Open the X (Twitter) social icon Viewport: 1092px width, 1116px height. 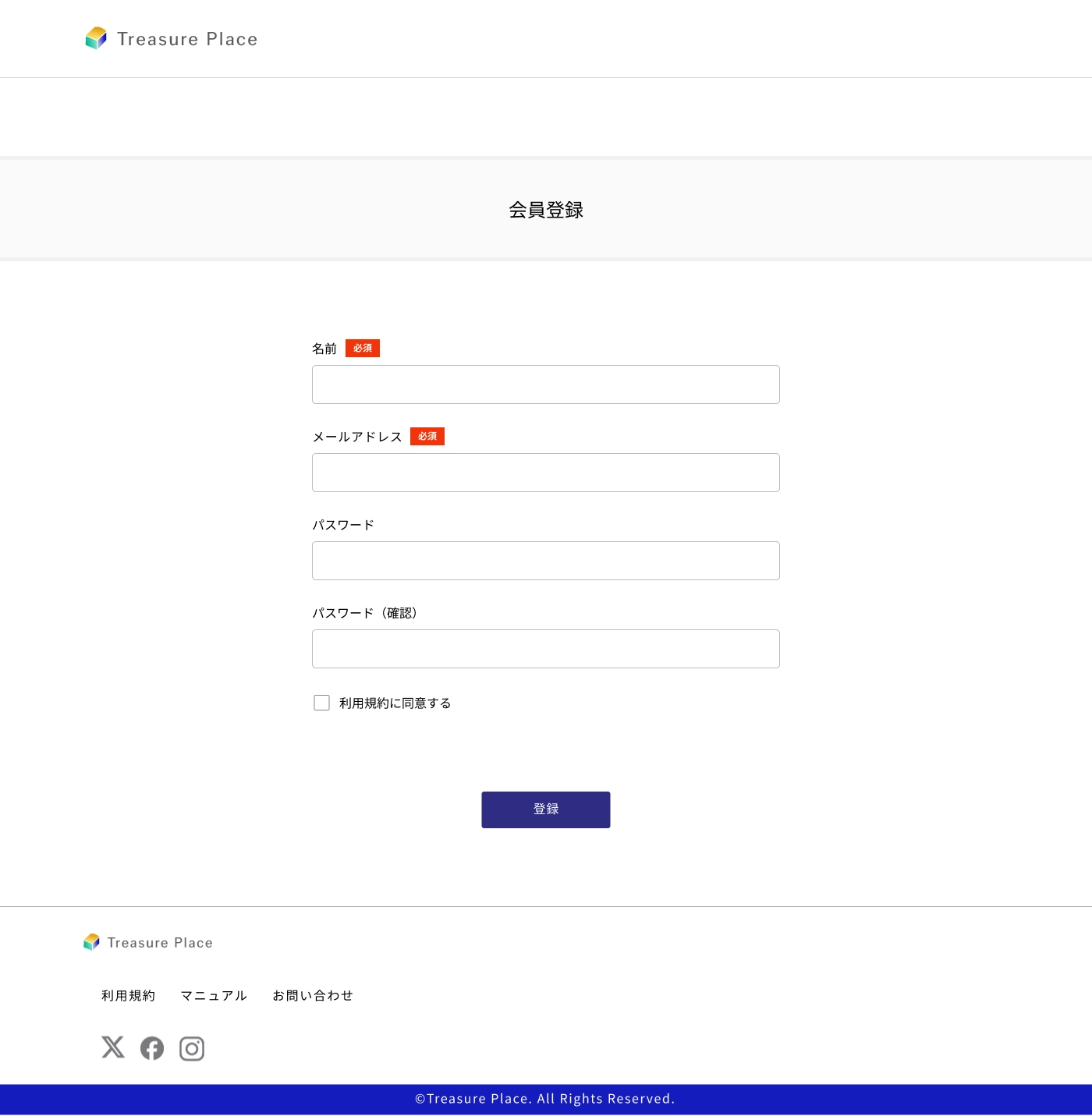click(x=113, y=1047)
